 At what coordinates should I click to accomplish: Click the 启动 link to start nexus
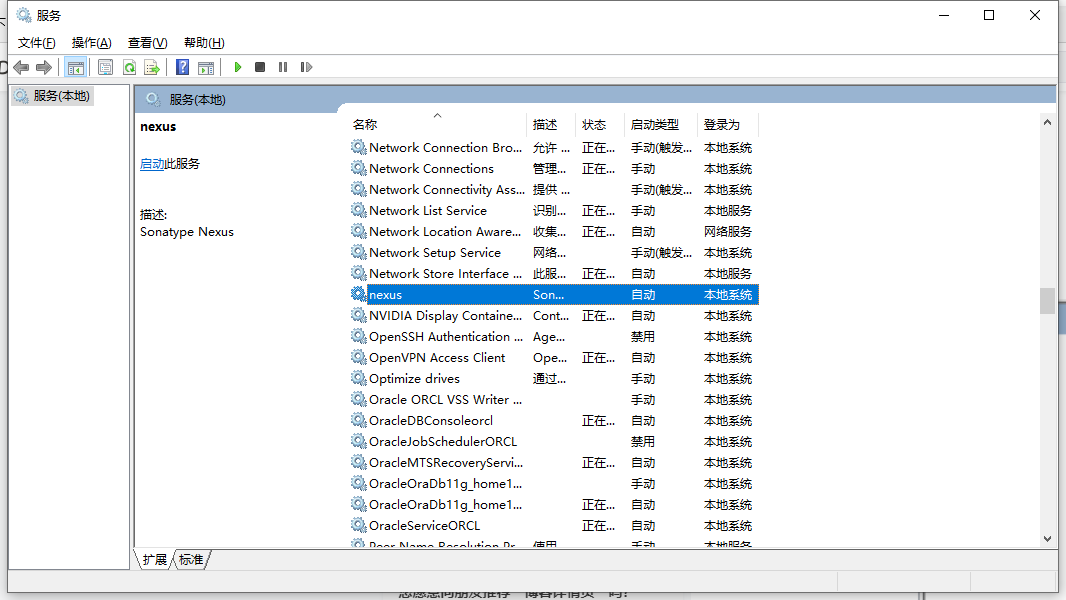(152, 164)
